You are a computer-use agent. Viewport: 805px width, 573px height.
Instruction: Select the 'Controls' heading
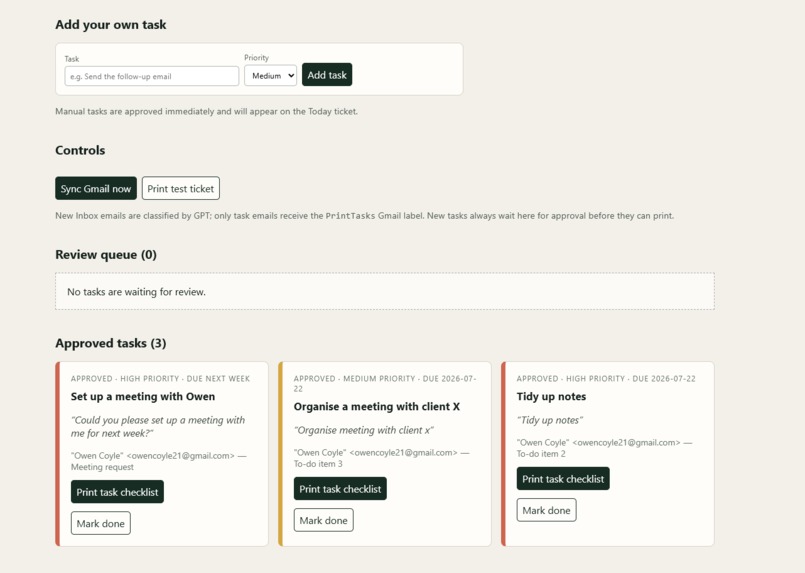(x=80, y=150)
